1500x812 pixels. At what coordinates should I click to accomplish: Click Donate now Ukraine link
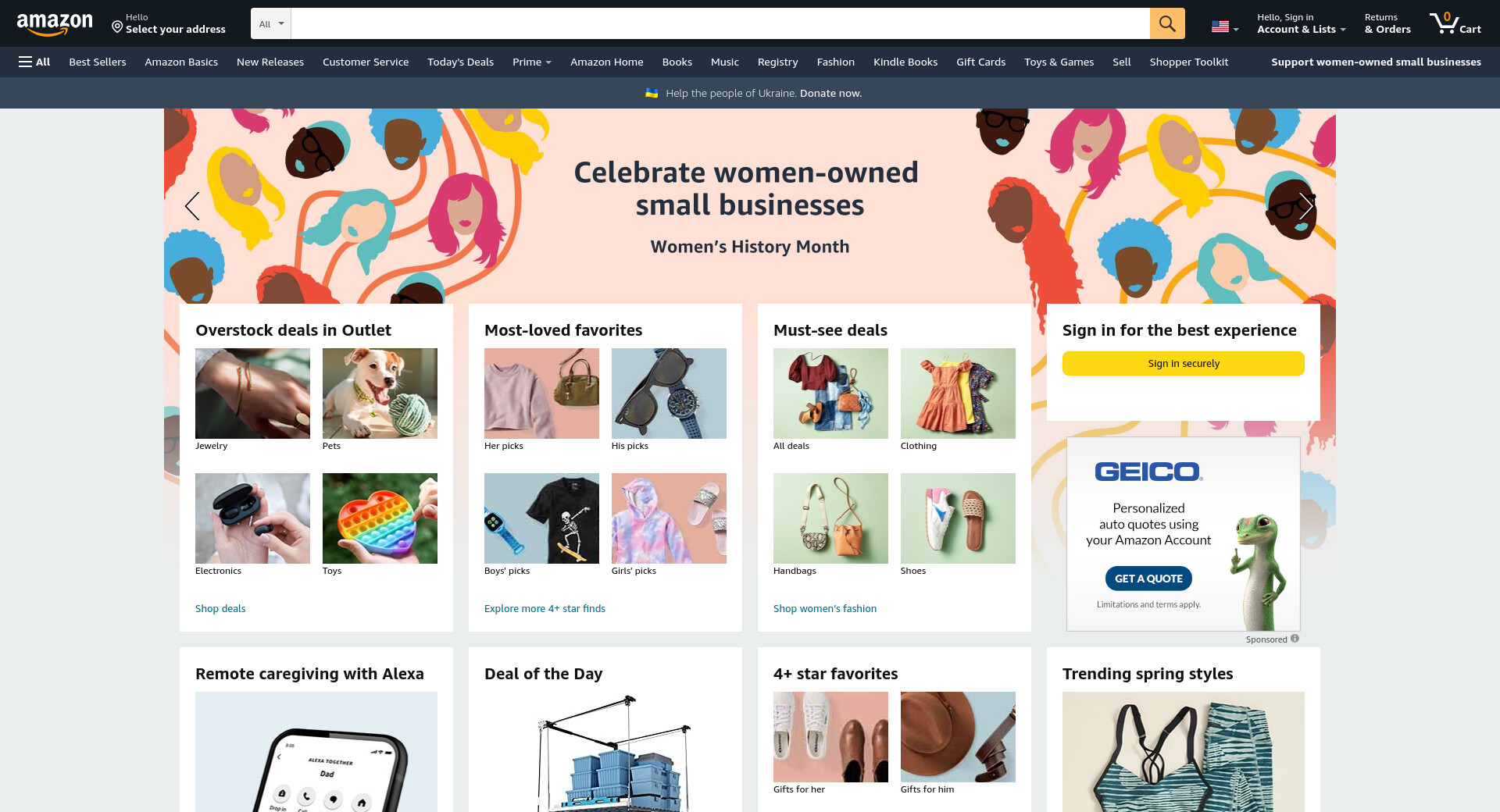(x=830, y=93)
